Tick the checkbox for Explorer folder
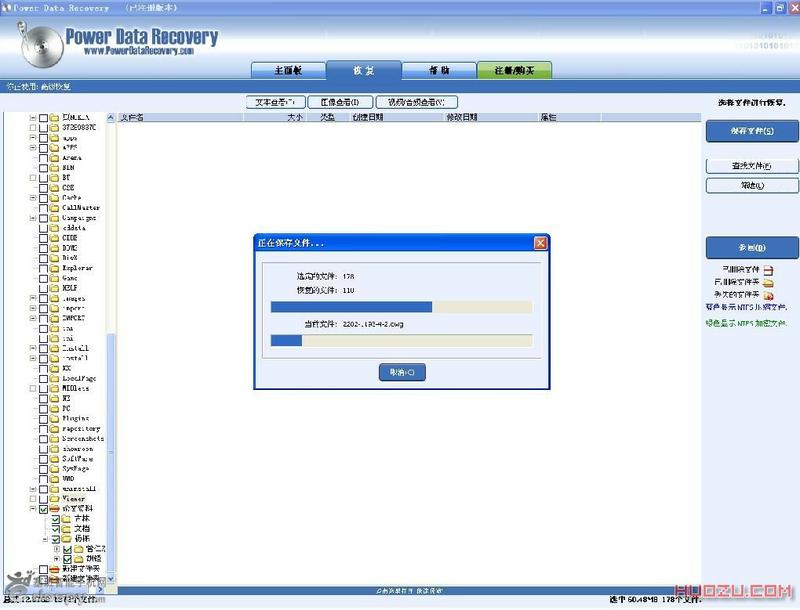Image resolution: width=800 pixels, height=610 pixels. tap(43, 268)
